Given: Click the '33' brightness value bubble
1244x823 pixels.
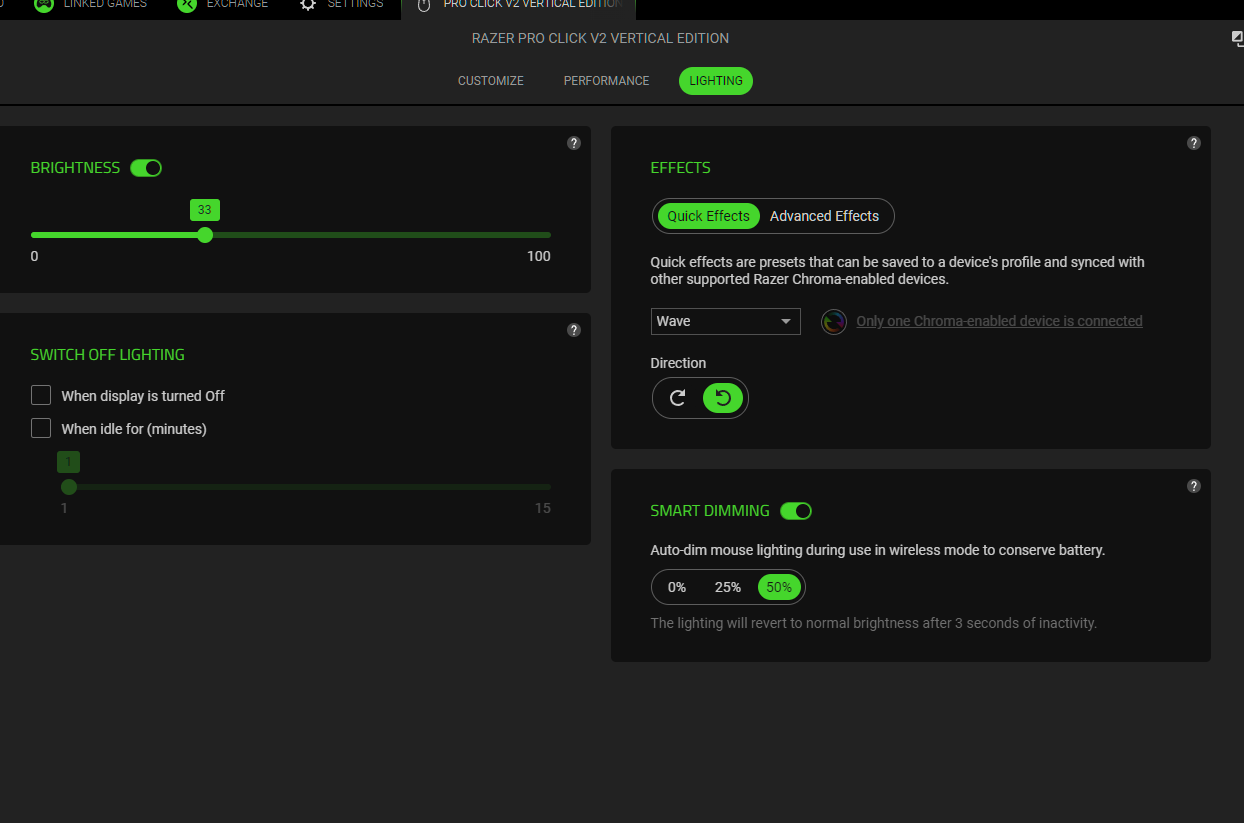Looking at the screenshot, I should 205,210.
